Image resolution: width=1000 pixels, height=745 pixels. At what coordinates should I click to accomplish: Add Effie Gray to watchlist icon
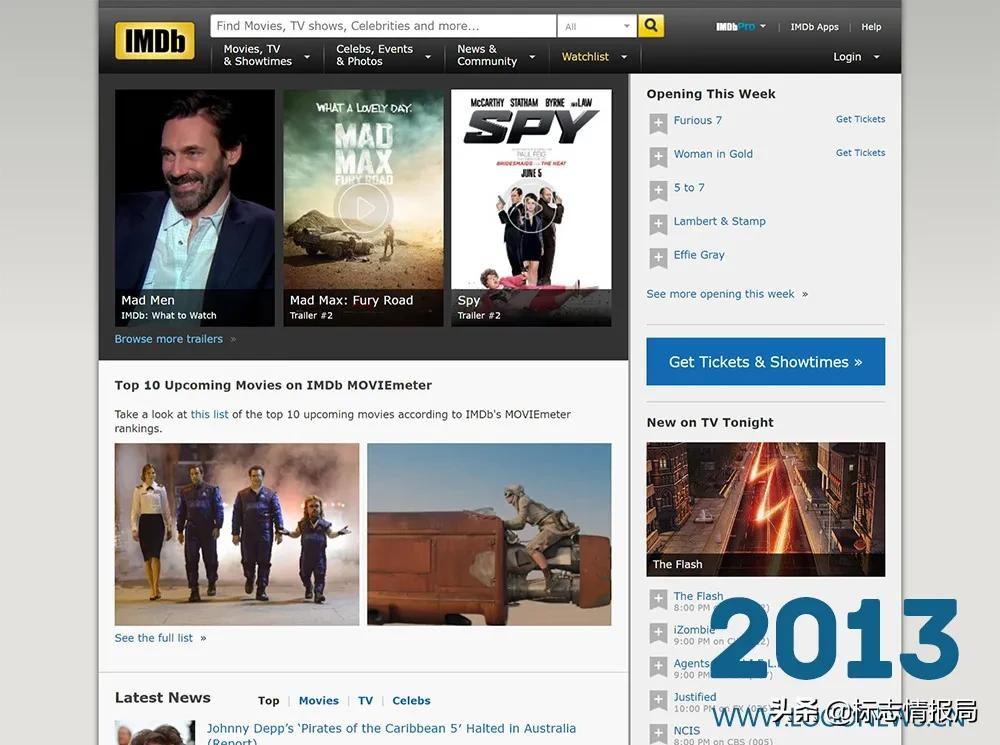point(658,258)
